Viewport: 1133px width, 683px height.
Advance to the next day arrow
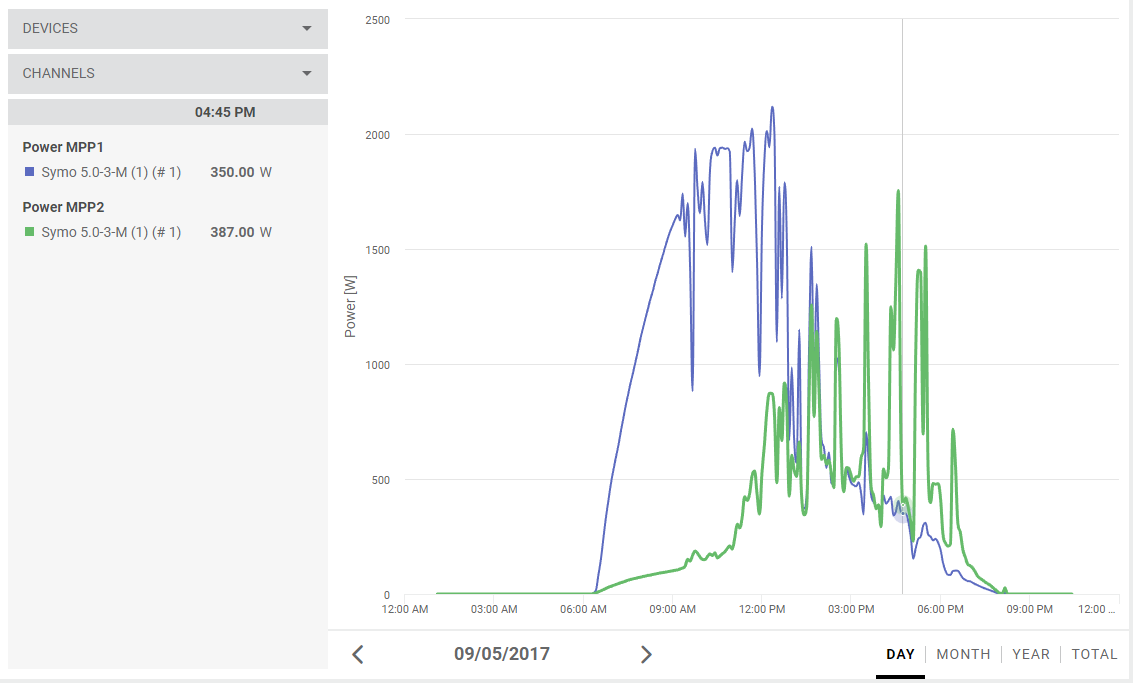pos(646,655)
